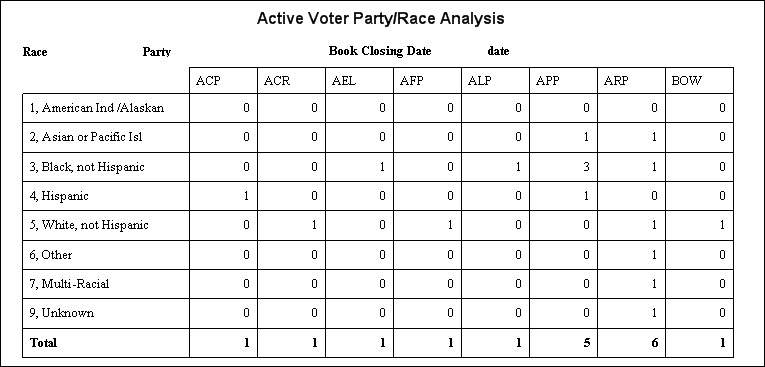
Task: Select the ACR party column header
Action: 277,81
